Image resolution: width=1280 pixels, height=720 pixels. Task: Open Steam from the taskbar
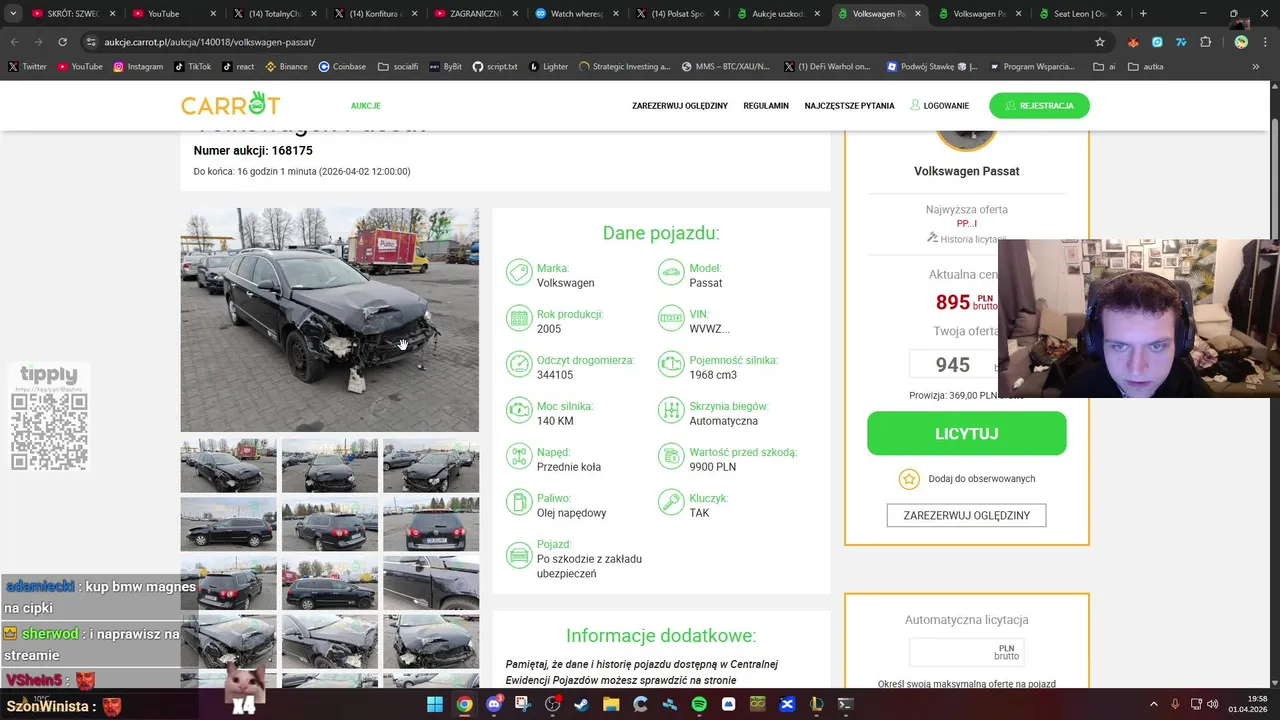coord(582,704)
